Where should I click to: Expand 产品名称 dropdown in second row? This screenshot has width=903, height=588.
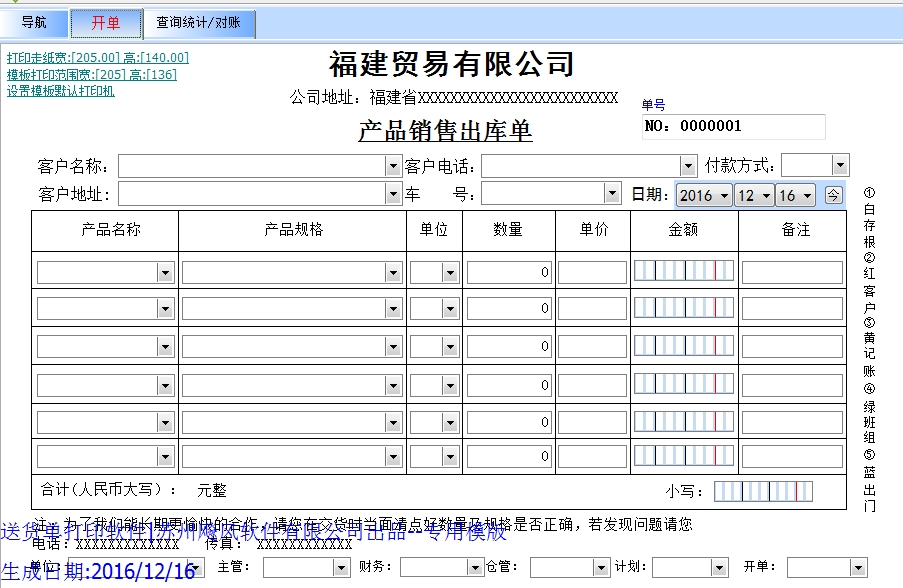(x=165, y=309)
